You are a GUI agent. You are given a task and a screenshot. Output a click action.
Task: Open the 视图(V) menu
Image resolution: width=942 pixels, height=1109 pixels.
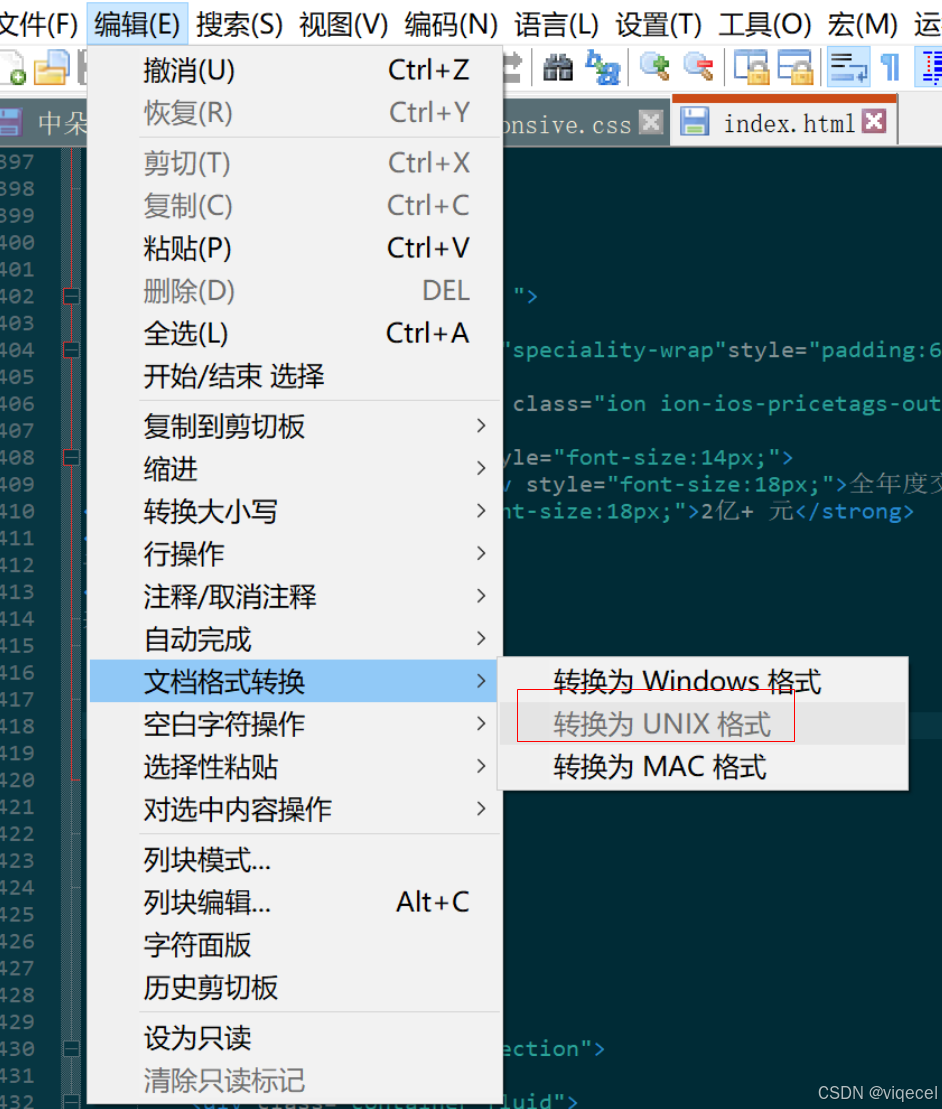[x=343, y=25]
